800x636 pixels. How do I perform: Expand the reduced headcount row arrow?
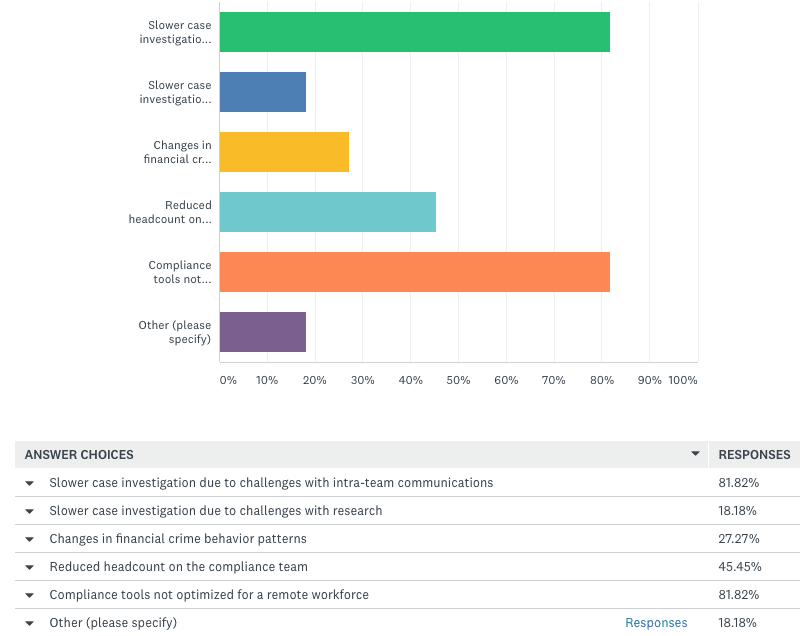[30, 567]
